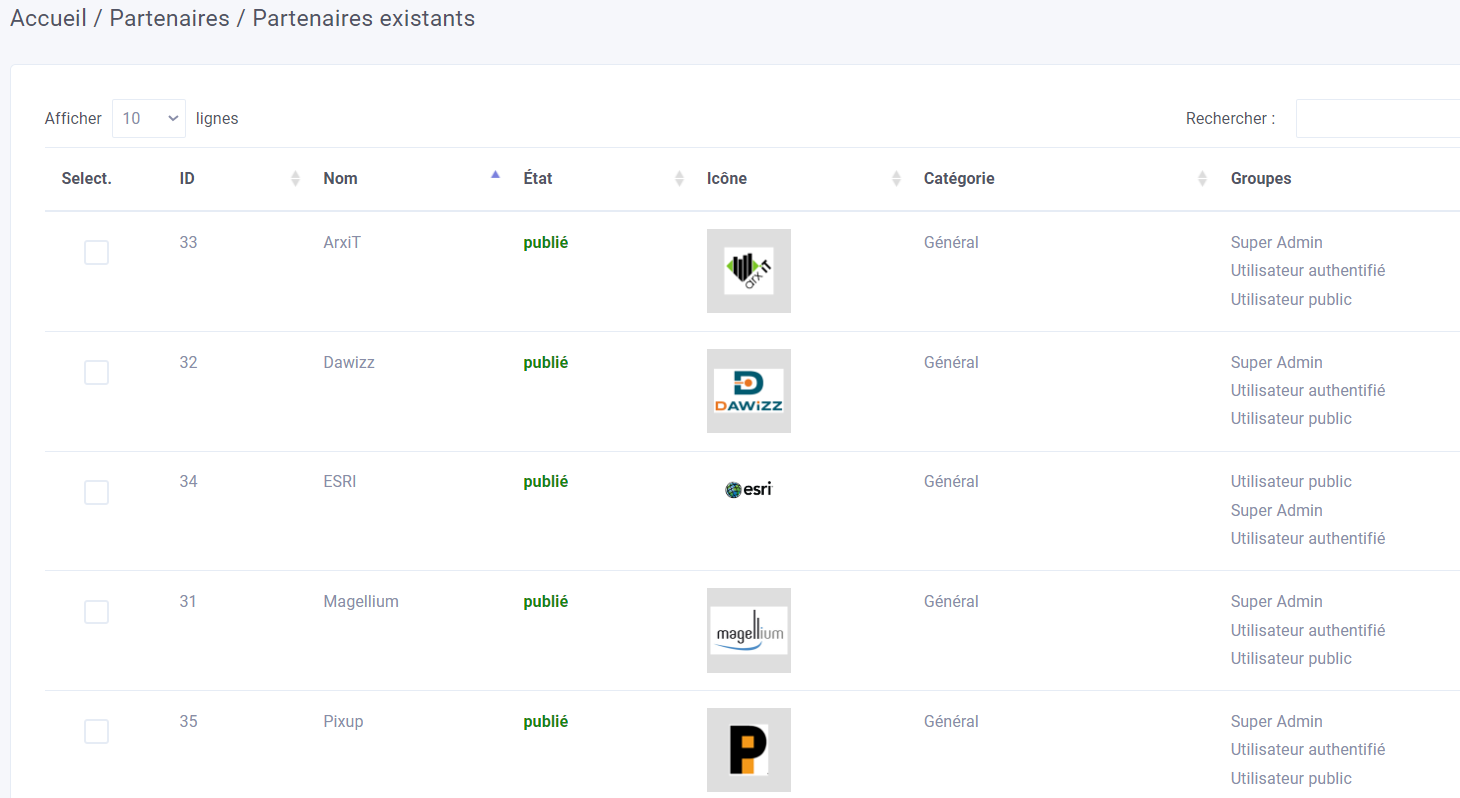Viewport: 1460px width, 798px height.
Task: Sort by Catégorie column arrows
Action: tap(1202, 179)
